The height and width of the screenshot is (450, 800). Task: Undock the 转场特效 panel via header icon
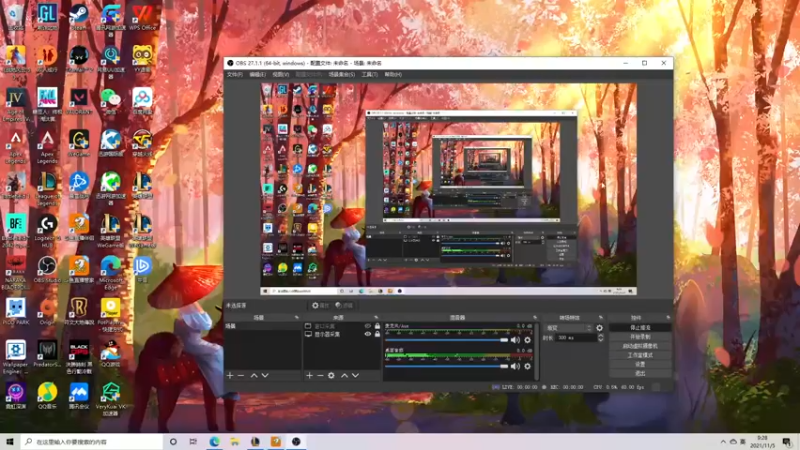click(601, 317)
